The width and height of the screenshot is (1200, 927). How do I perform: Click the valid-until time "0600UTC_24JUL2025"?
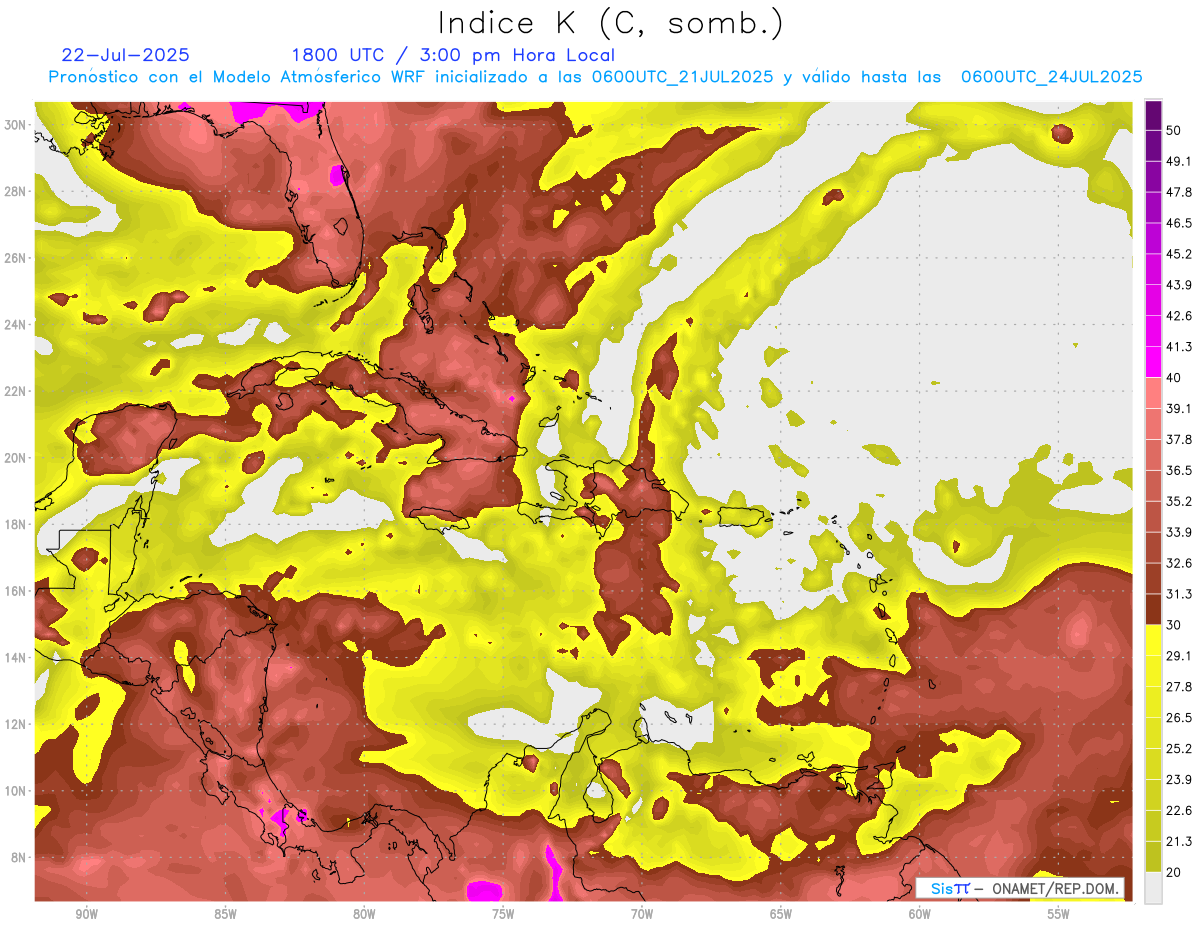click(1052, 77)
